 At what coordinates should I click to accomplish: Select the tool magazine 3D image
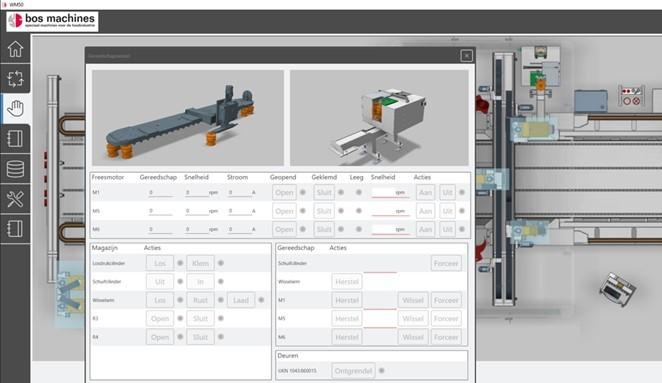(x=379, y=117)
